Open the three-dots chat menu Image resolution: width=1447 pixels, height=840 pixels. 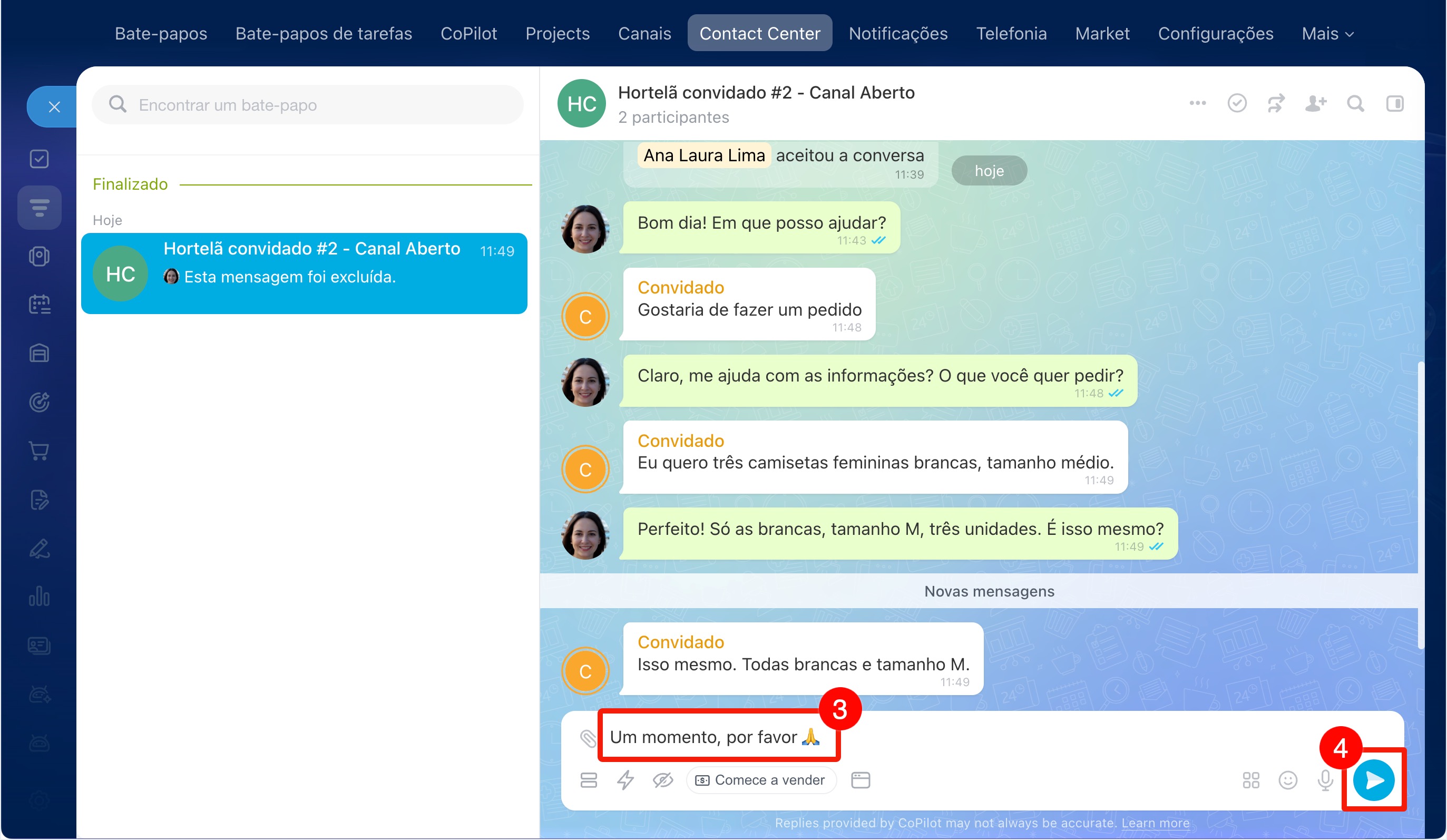click(1197, 103)
